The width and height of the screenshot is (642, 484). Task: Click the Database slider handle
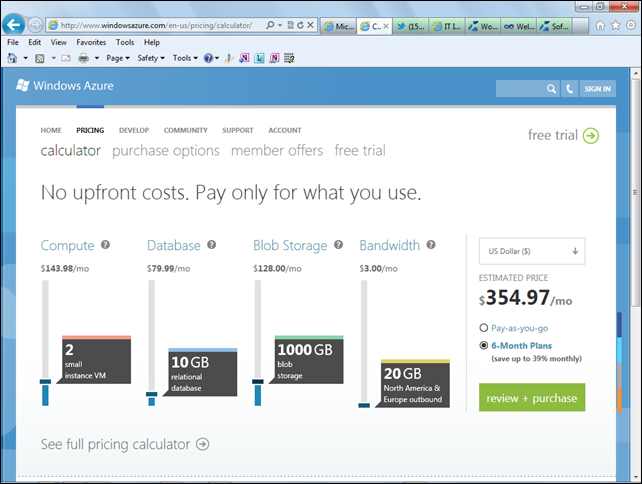coord(151,394)
